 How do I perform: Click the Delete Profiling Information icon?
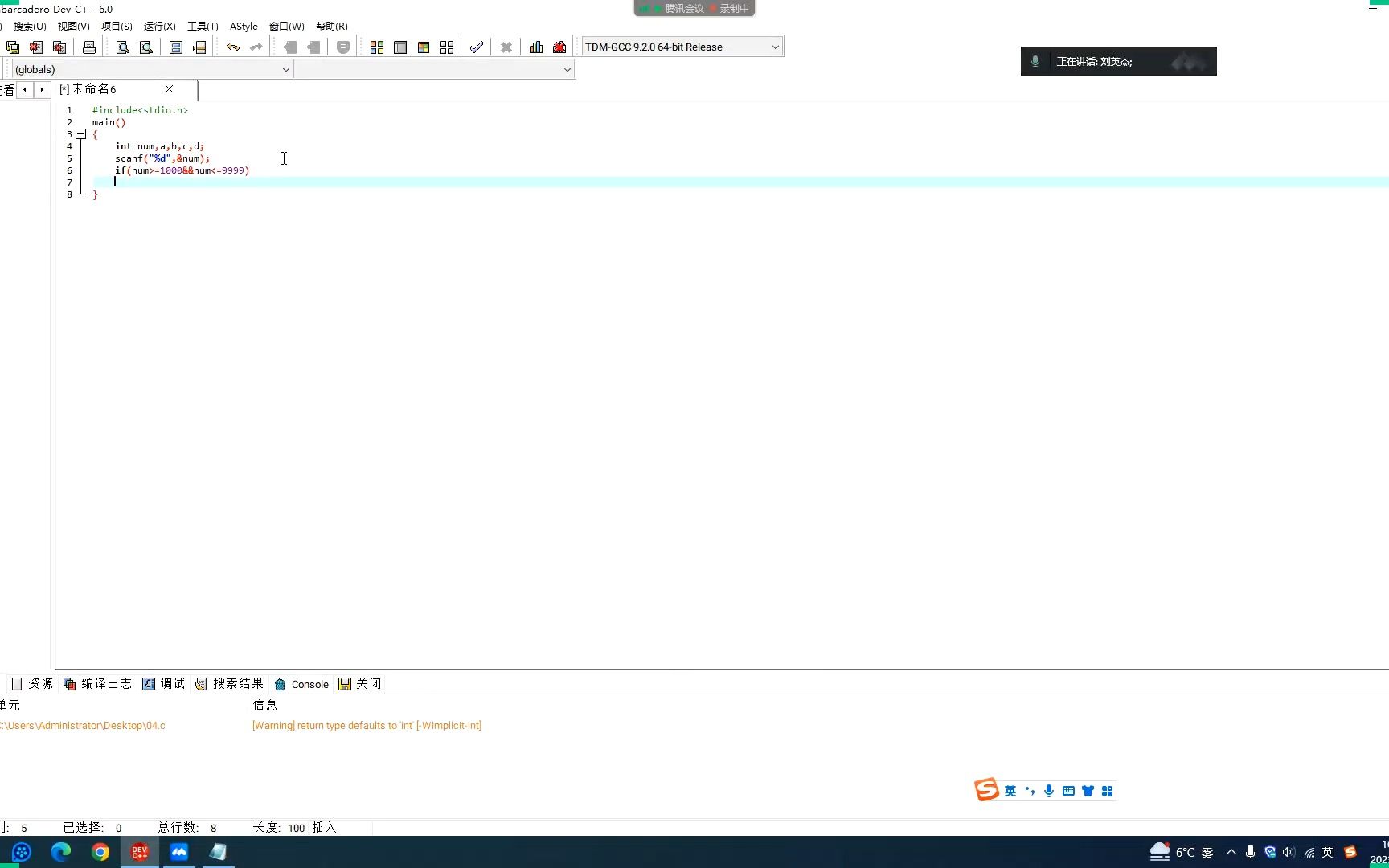pyautogui.click(x=559, y=47)
